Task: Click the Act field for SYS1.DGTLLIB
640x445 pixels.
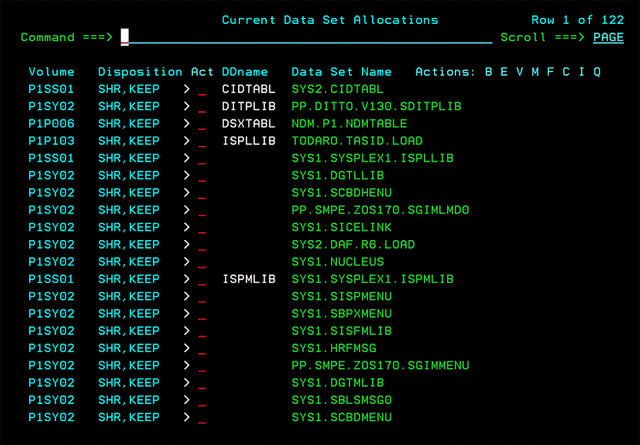Action: coord(202,176)
